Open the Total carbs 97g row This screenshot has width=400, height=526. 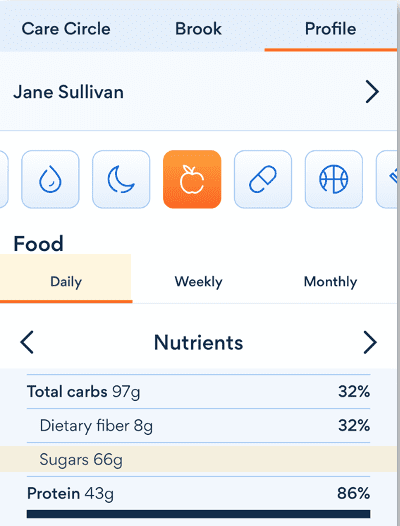coord(198,391)
